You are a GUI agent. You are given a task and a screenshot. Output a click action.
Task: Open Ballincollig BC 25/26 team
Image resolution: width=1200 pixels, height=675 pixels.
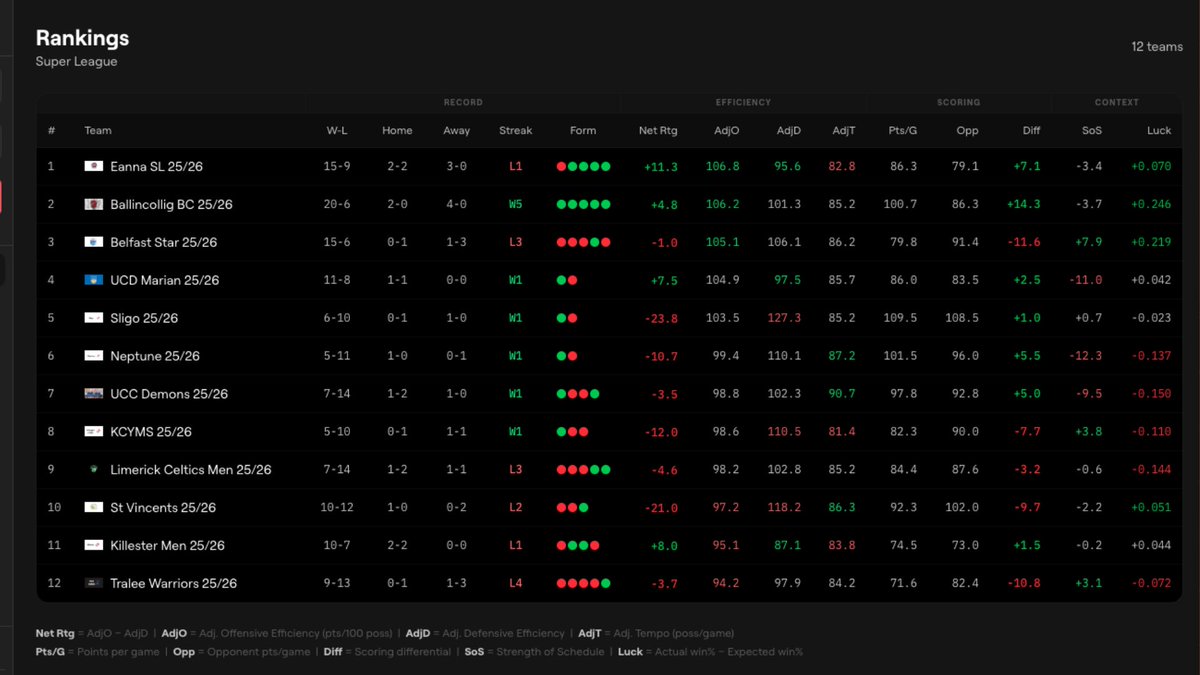[x=172, y=204]
